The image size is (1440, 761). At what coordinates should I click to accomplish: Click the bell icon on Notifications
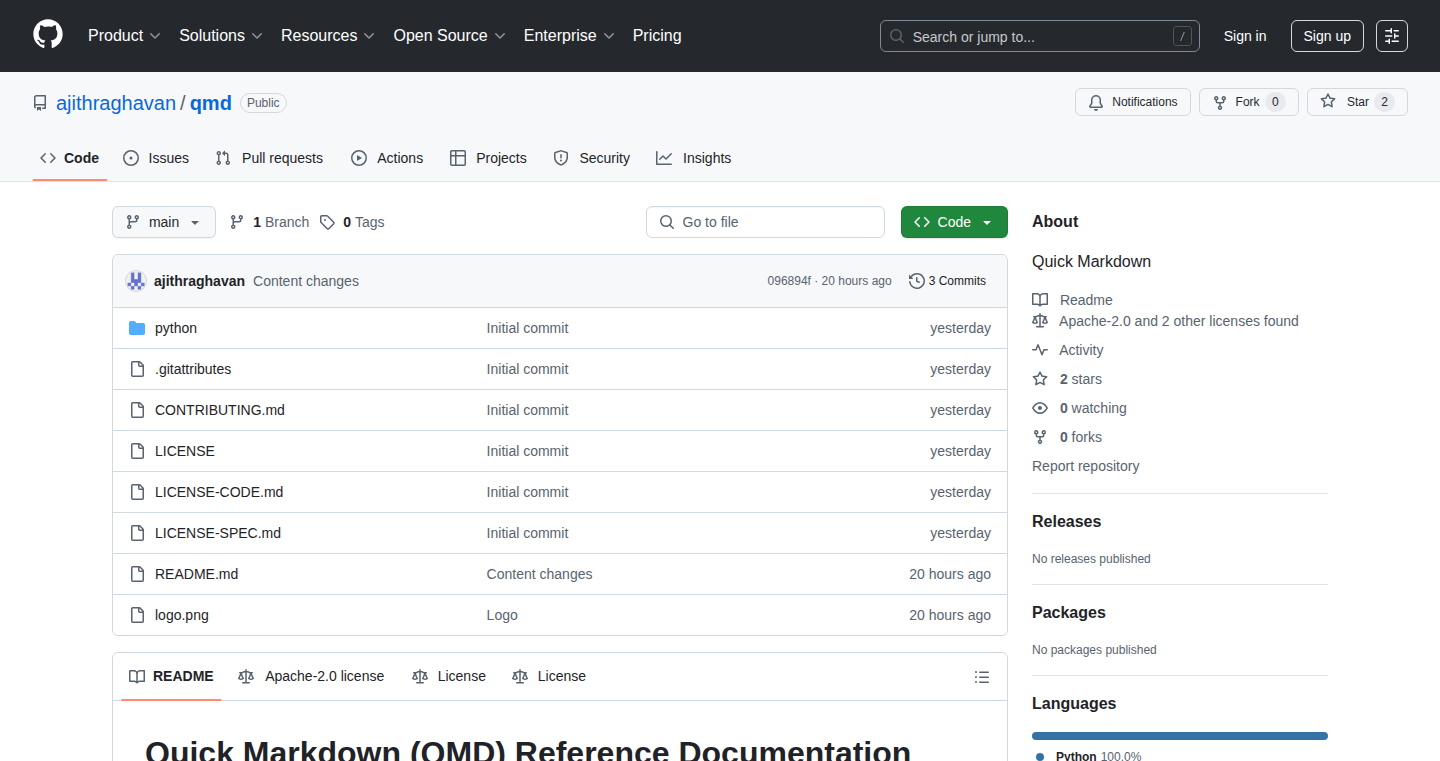point(1096,102)
